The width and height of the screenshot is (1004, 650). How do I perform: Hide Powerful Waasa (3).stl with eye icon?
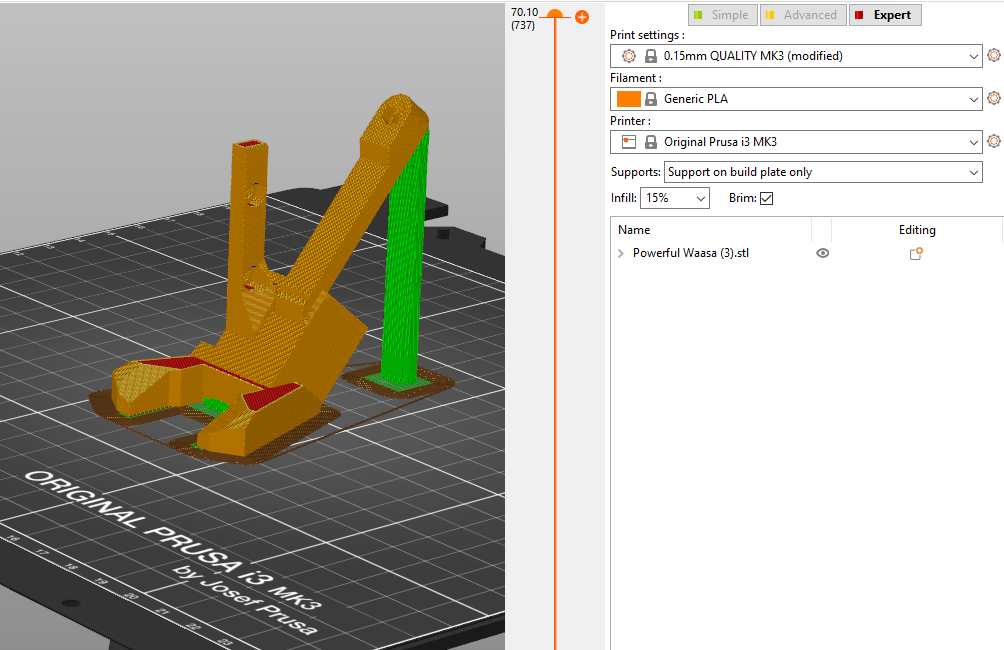pos(822,254)
